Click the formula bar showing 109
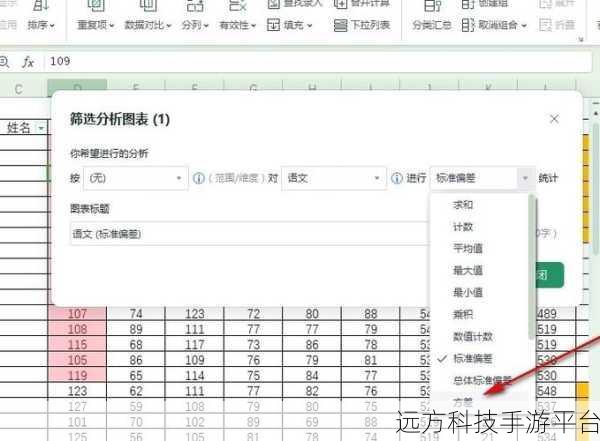Image resolution: width=600 pixels, height=441 pixels. click(318, 61)
